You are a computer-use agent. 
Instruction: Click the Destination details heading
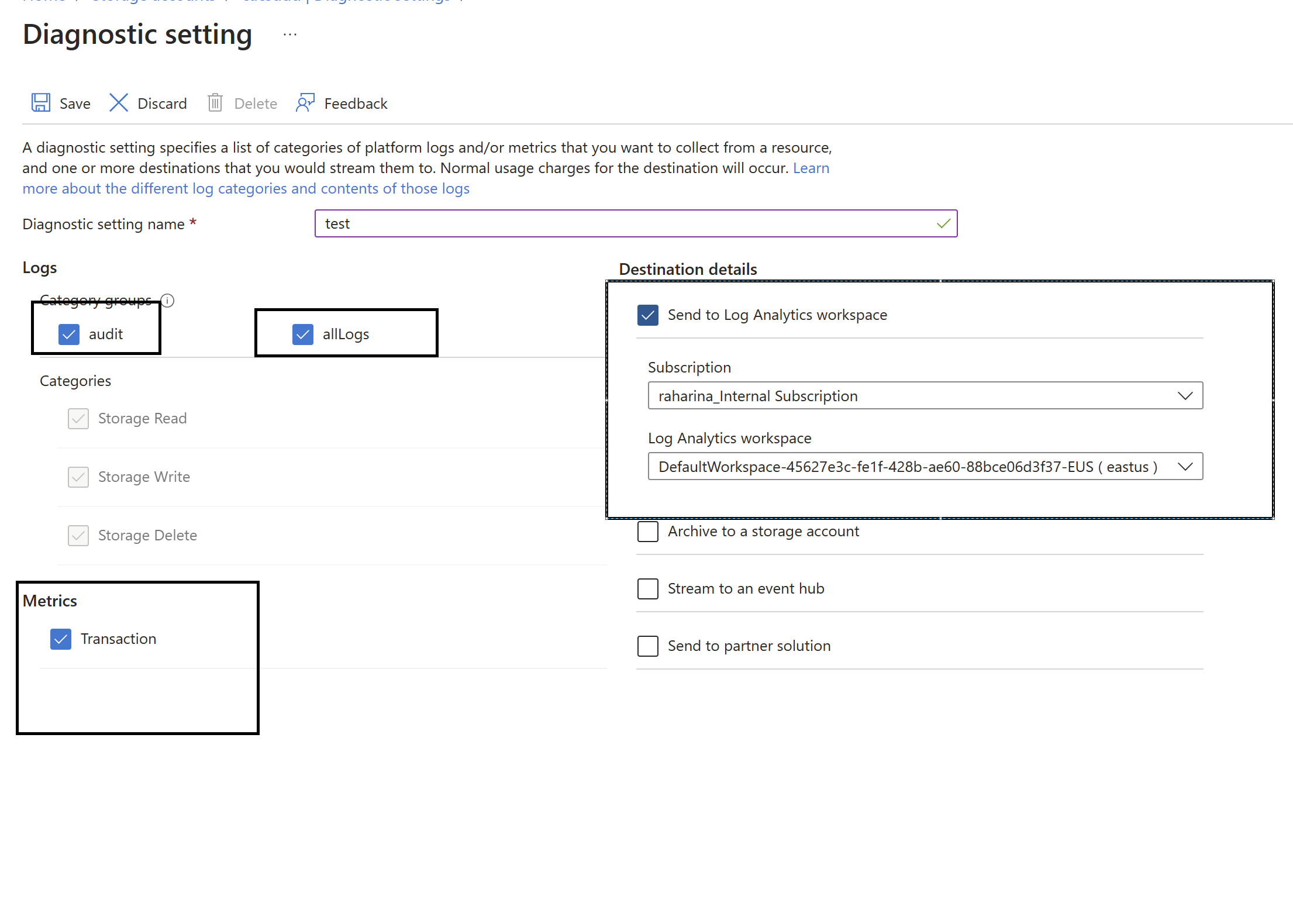coord(688,269)
